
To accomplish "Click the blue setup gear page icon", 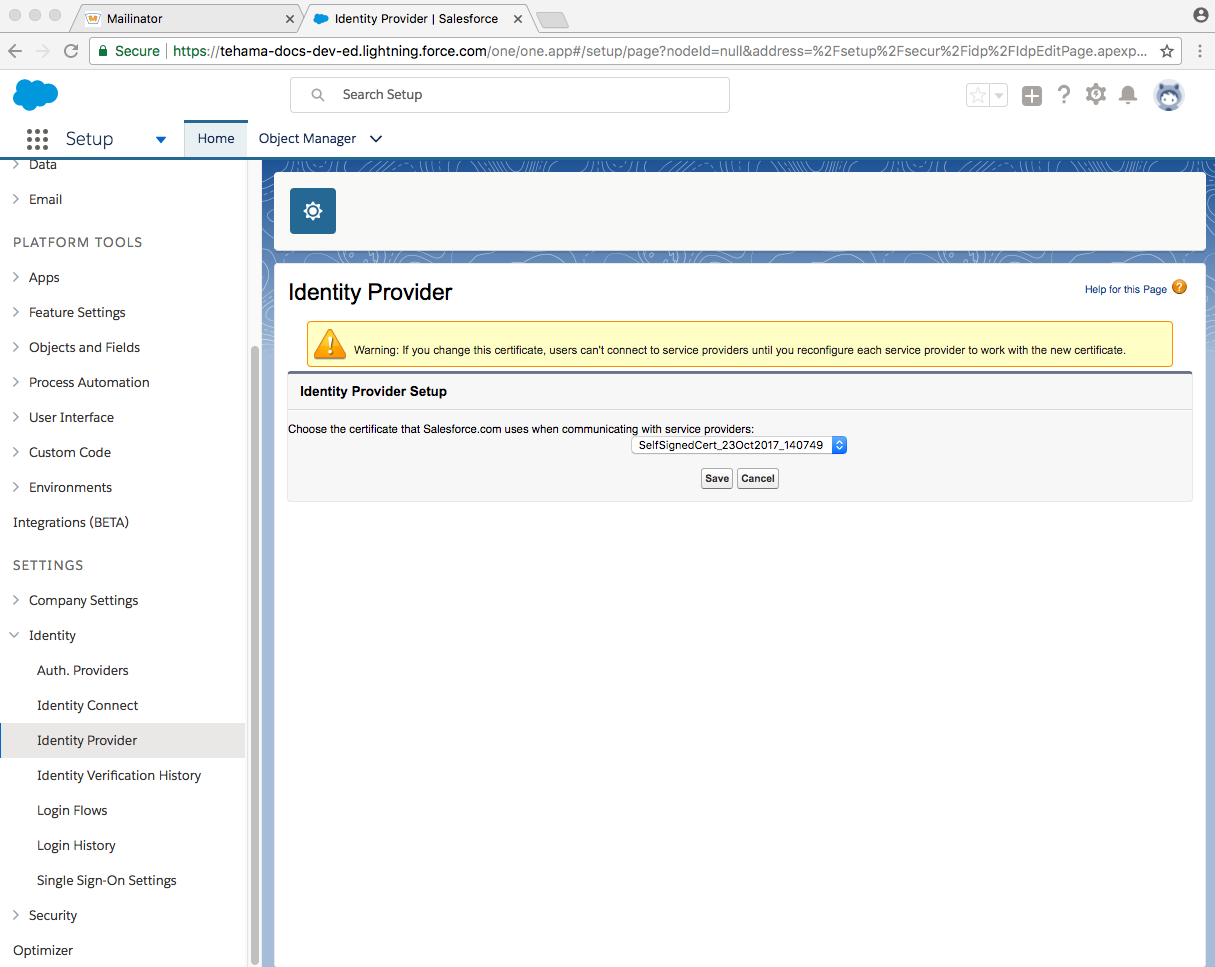I will [313, 211].
